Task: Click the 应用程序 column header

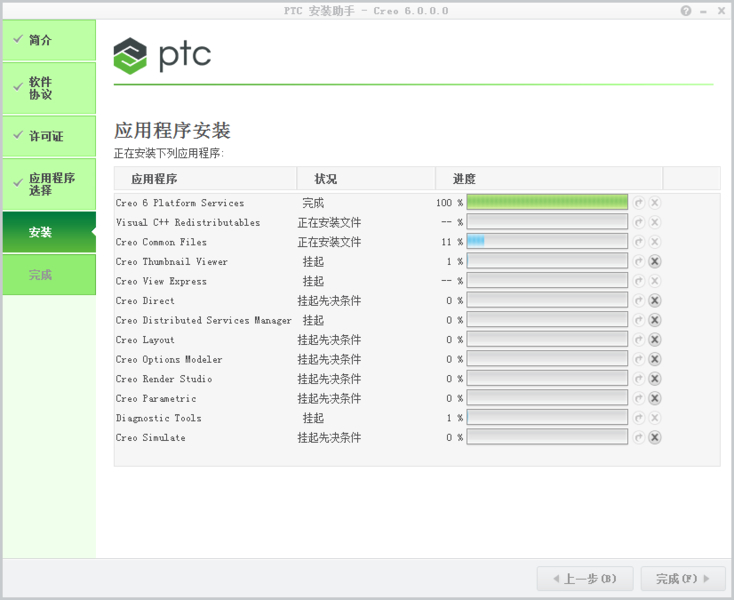Action: [205, 179]
